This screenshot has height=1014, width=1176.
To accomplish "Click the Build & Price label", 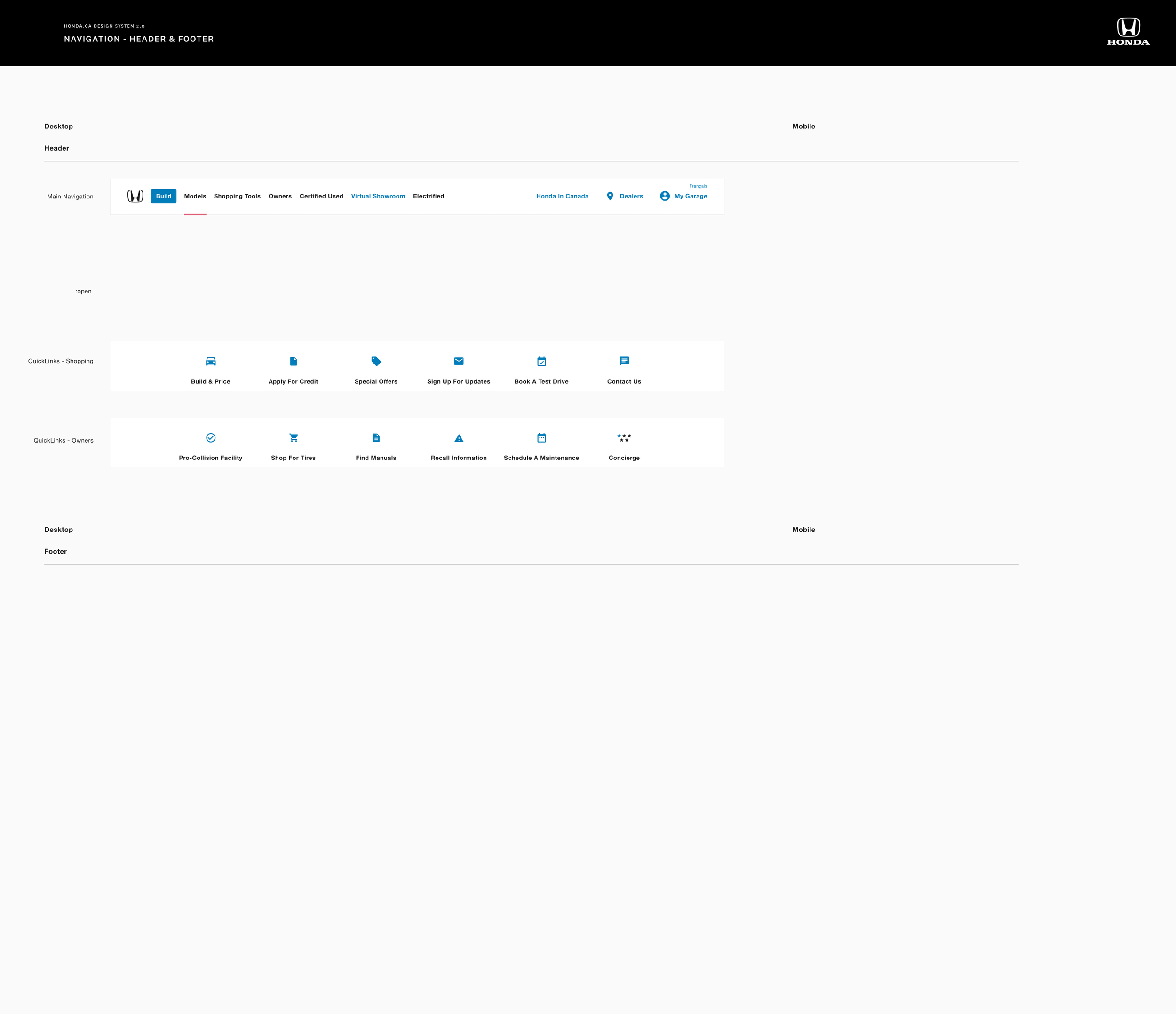I will pyautogui.click(x=211, y=382).
